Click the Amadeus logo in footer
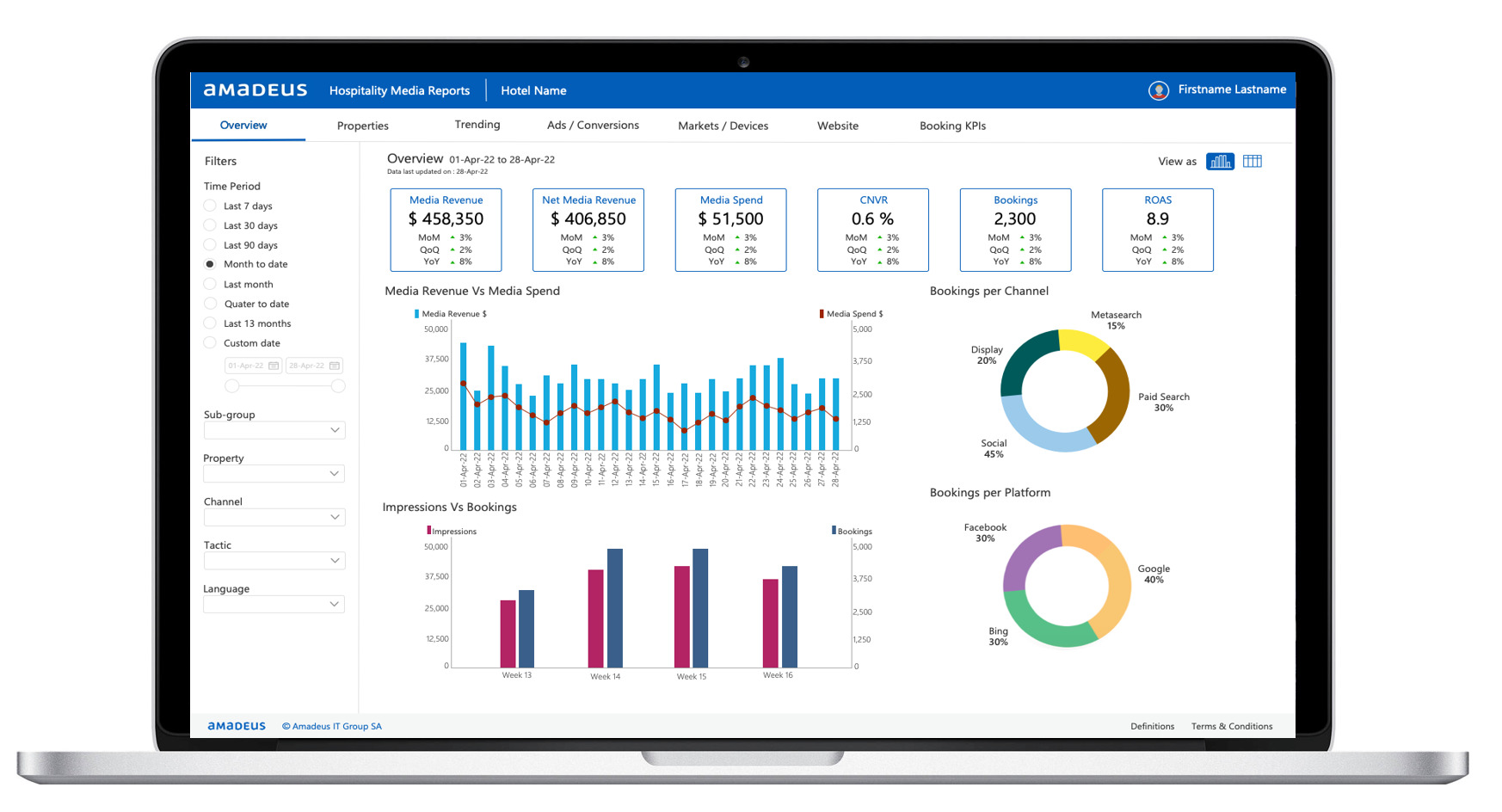The width and height of the screenshot is (1502, 812). pos(237,726)
